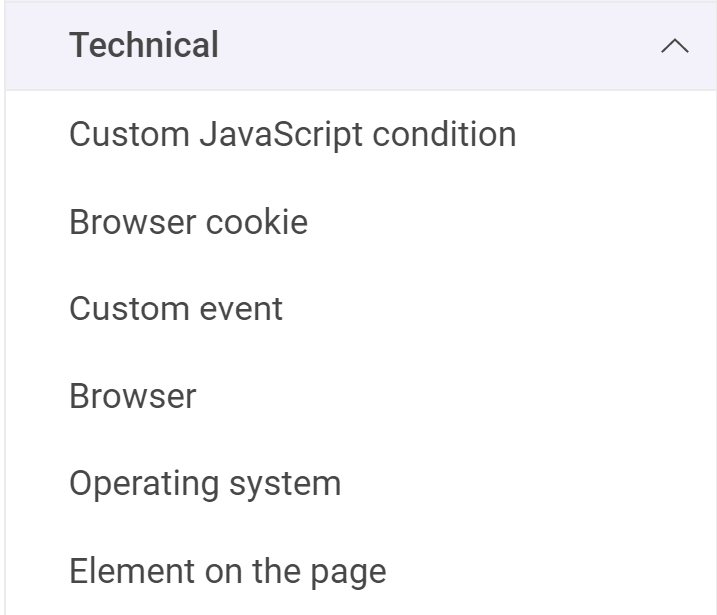Collapse the Technical section using the chevron

pyautogui.click(x=675, y=47)
